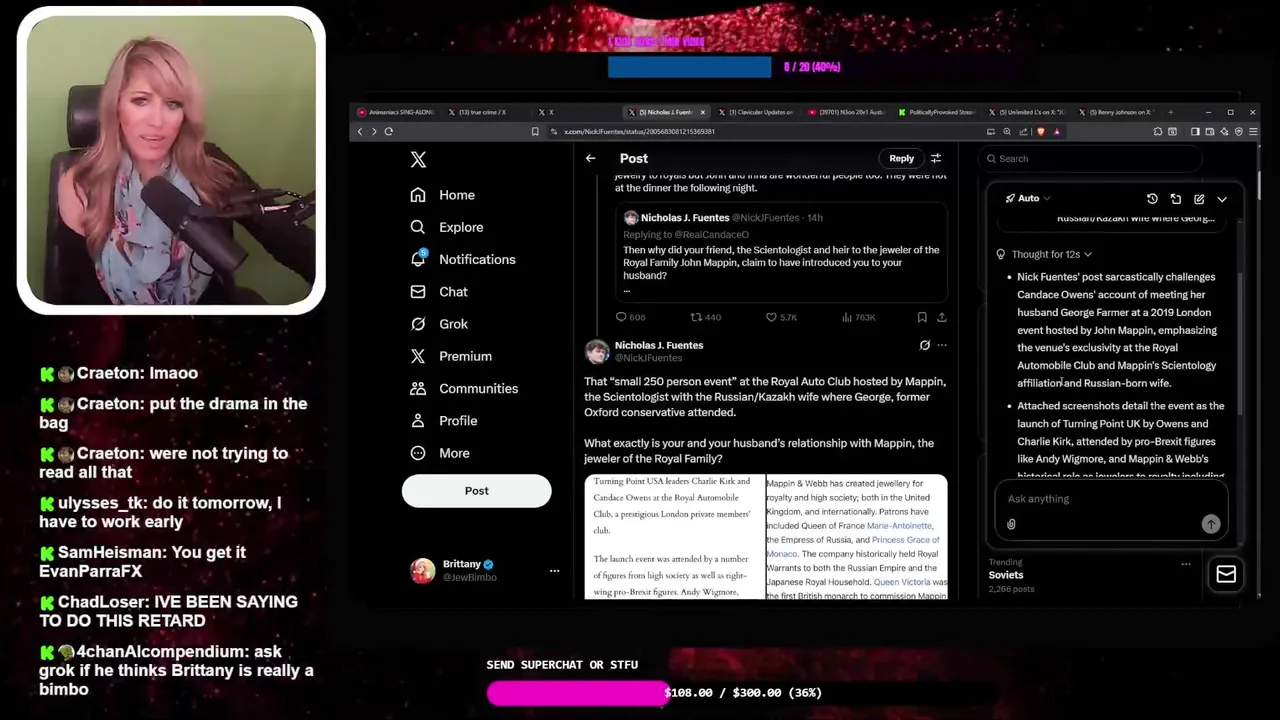Click the Ask anything input box
This screenshot has height=720, width=1280.
coord(1111,499)
